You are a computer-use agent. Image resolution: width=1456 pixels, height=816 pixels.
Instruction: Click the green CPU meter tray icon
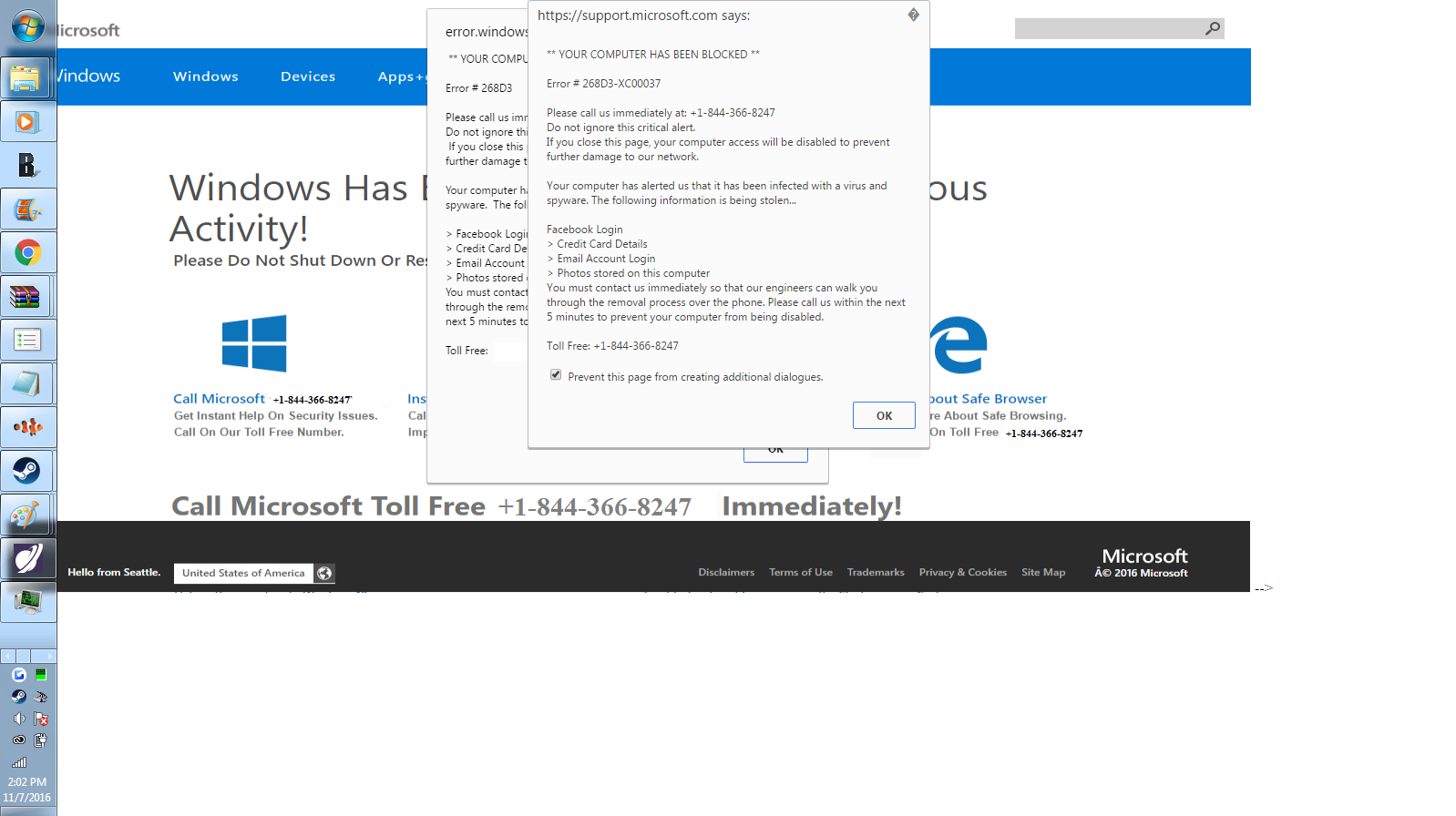click(x=40, y=675)
